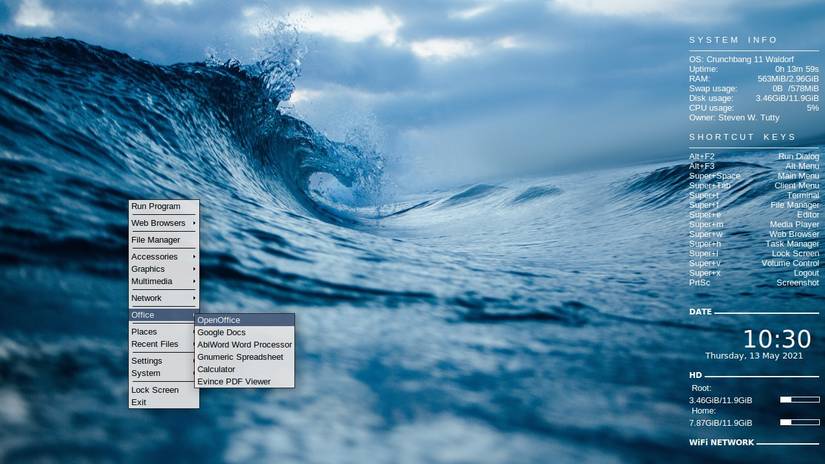Screen dimensions: 825x464
Task: Expand the Accessories submenu
Action: (164, 257)
